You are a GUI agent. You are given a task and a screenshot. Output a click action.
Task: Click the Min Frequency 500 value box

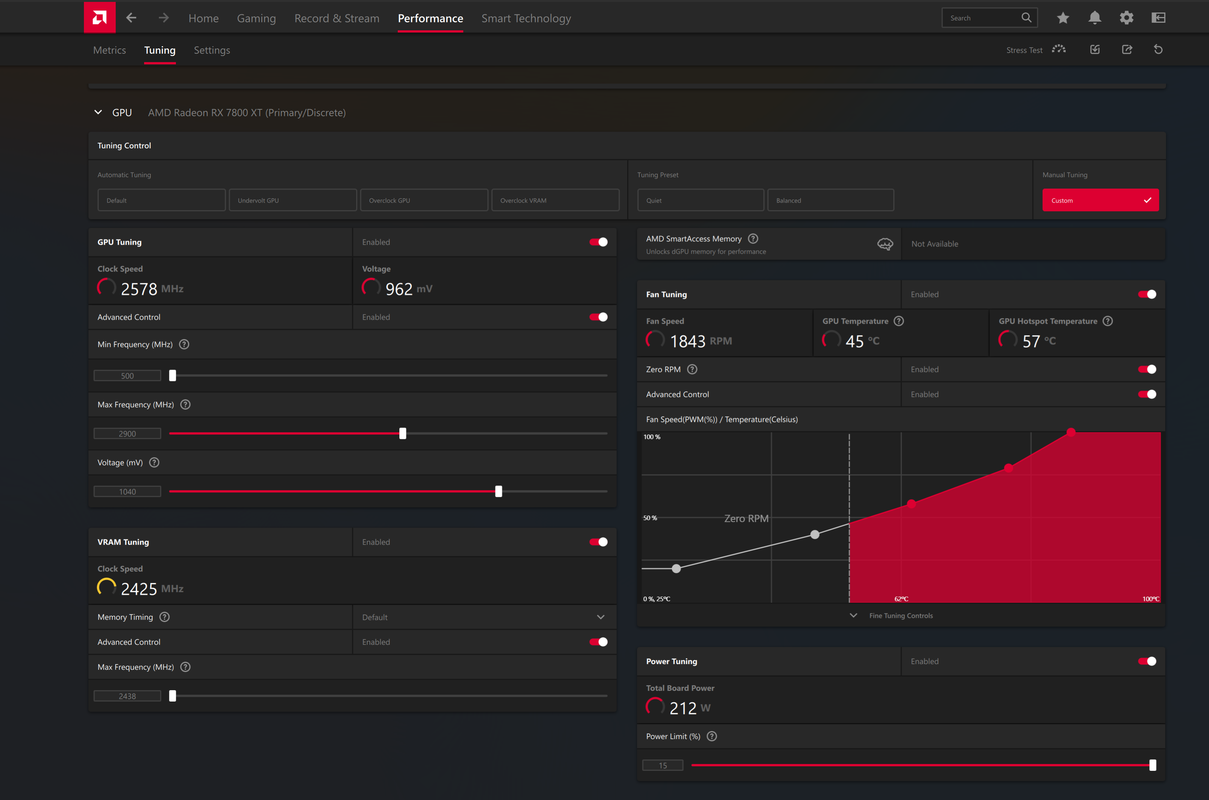127,376
